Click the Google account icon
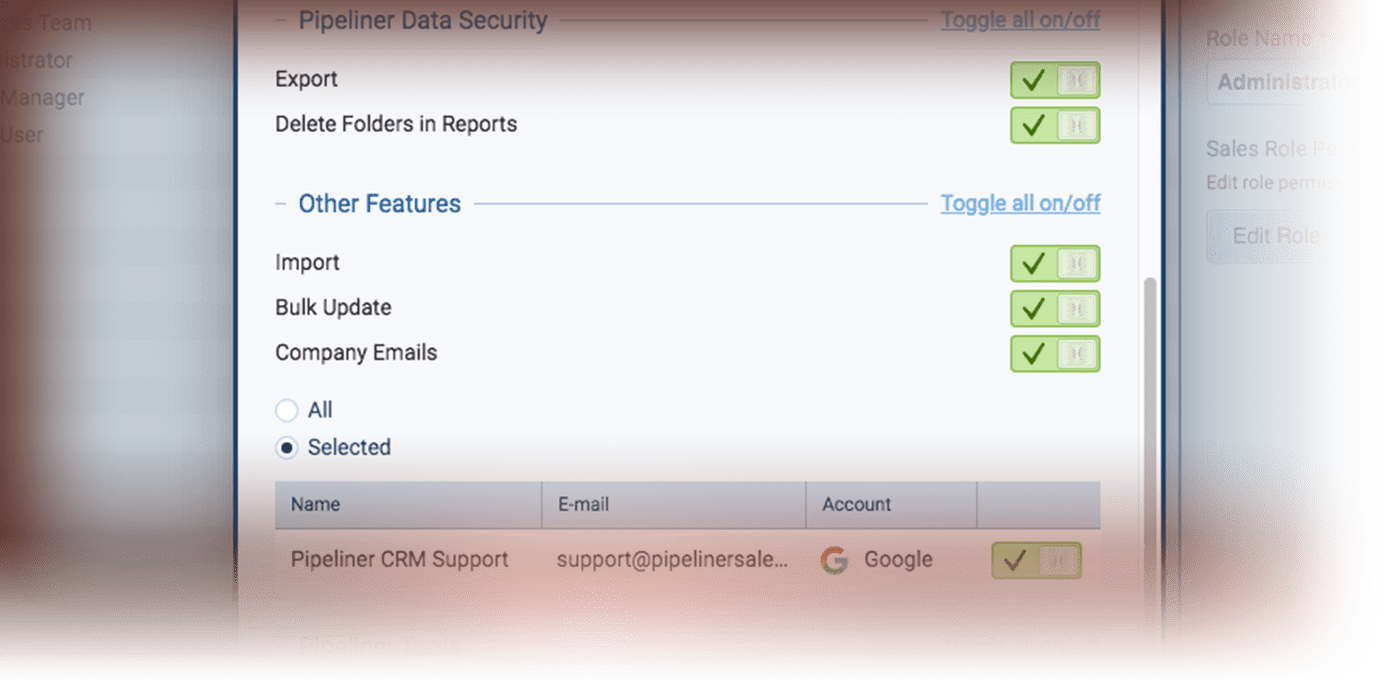 coord(833,559)
